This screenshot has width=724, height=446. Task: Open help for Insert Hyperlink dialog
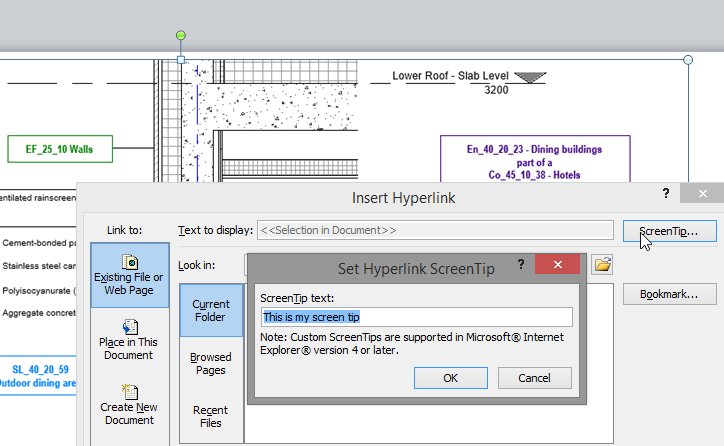(x=666, y=193)
